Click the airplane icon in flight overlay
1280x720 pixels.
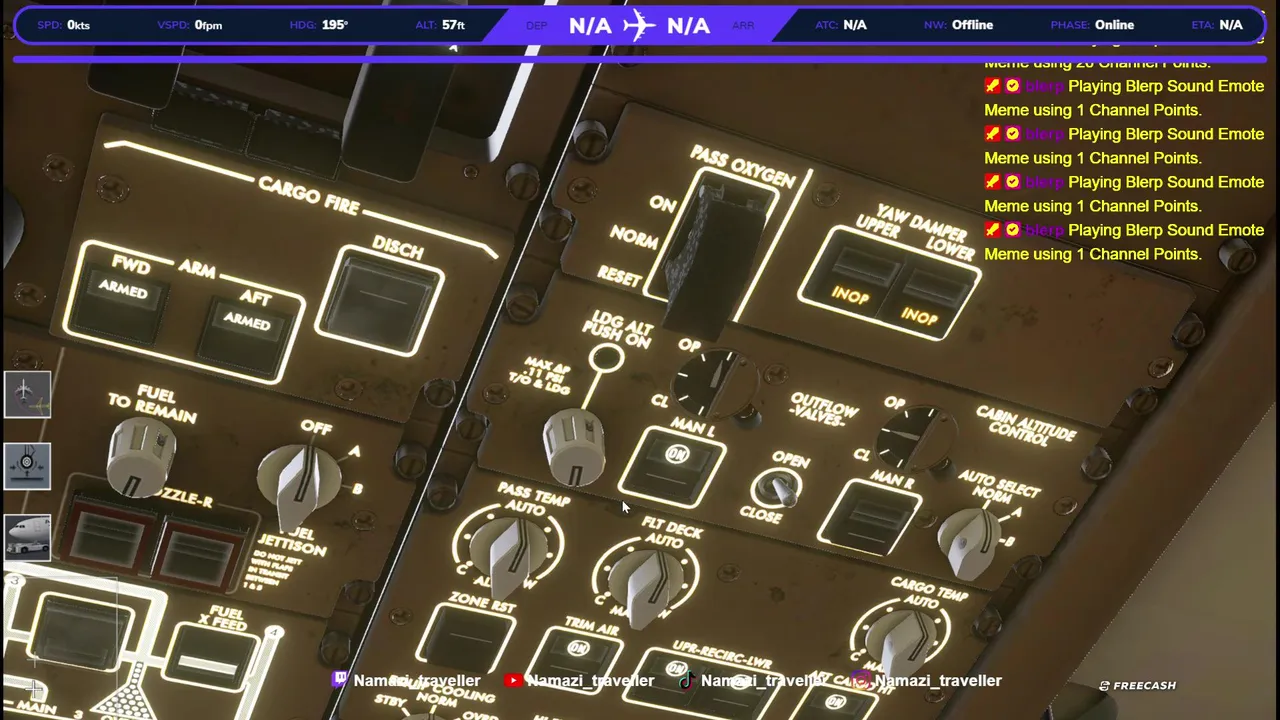[x=639, y=25]
